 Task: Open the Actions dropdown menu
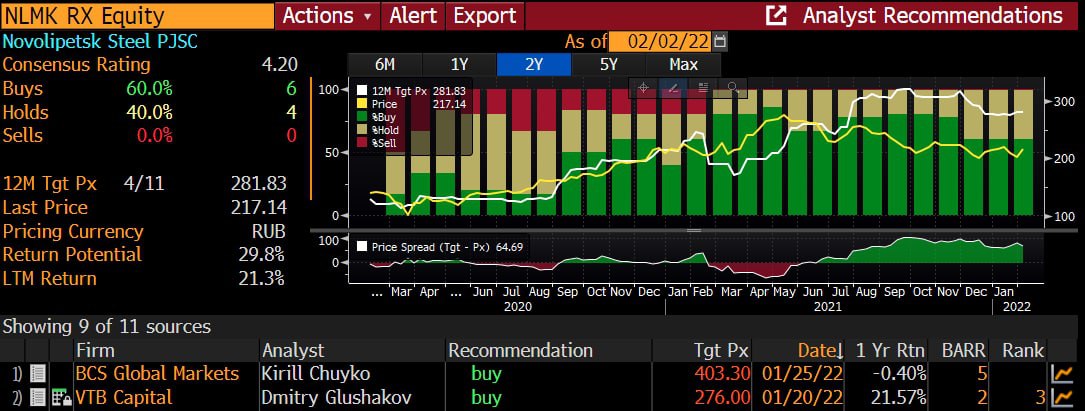click(x=327, y=15)
